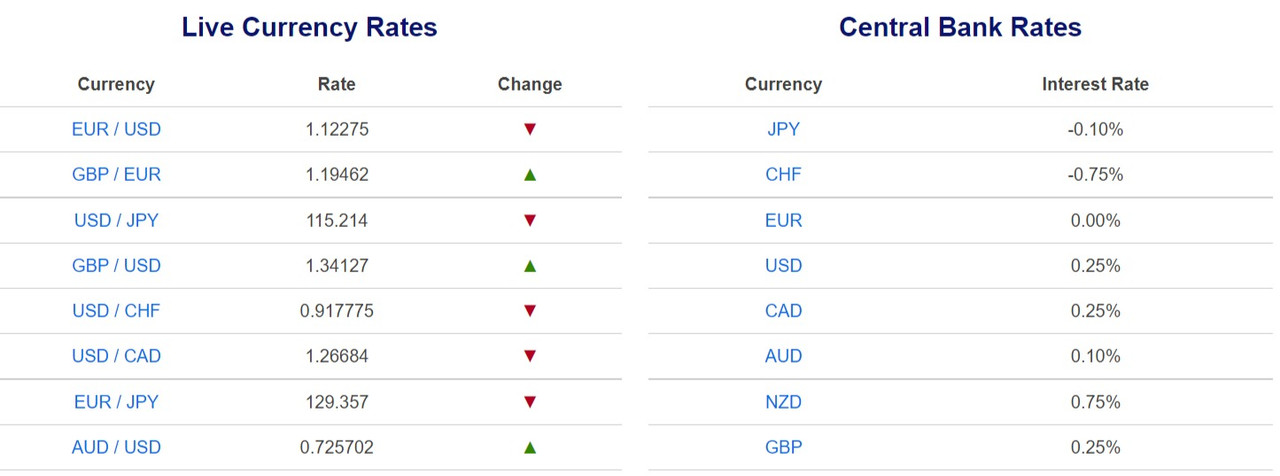
Task: Click the CAD central bank link
Action: click(x=783, y=311)
